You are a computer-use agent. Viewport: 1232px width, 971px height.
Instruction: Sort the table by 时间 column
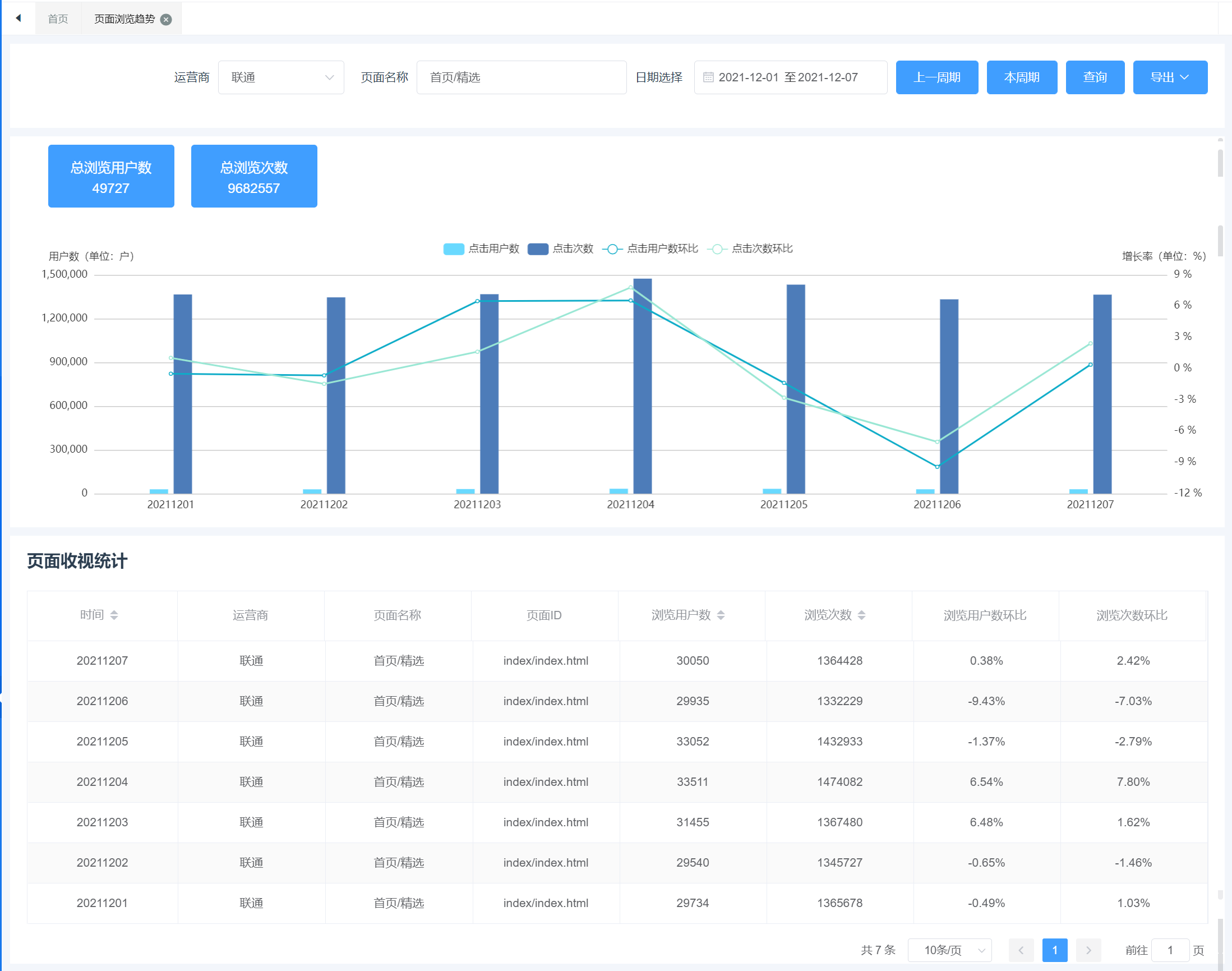click(114, 615)
